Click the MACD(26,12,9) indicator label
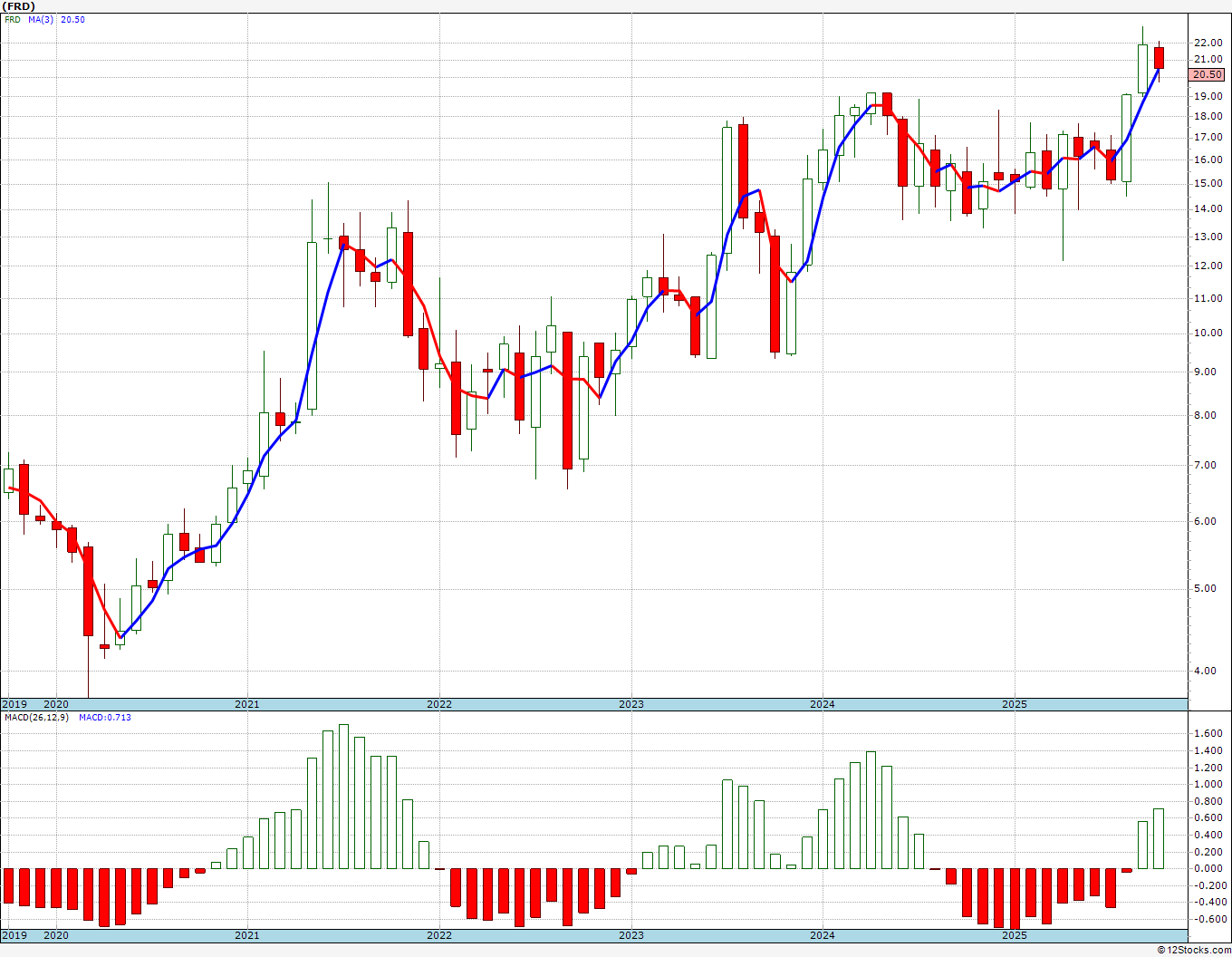Viewport: 1232px width, 957px height. coord(36,718)
